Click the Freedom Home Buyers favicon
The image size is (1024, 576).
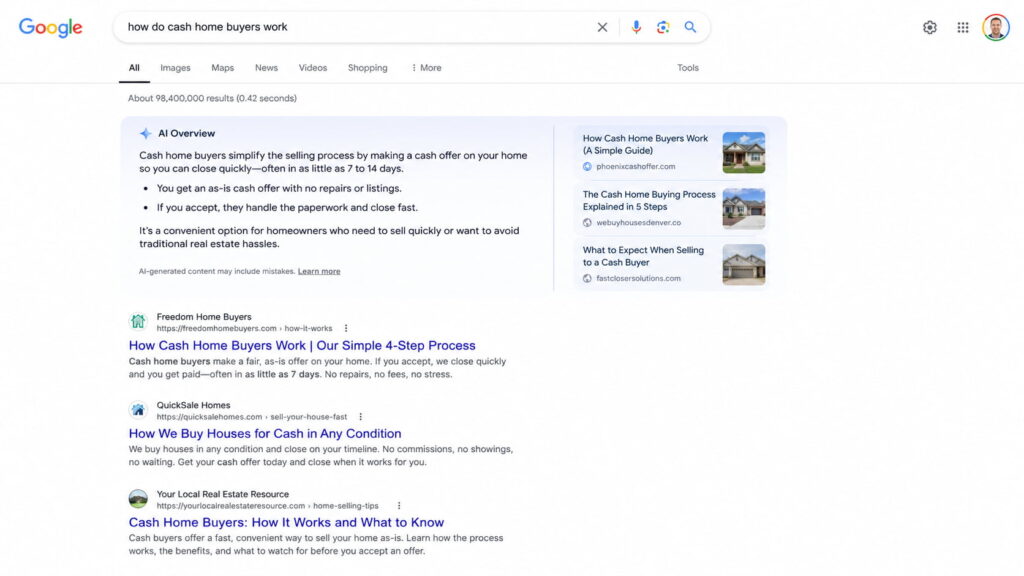click(x=138, y=321)
